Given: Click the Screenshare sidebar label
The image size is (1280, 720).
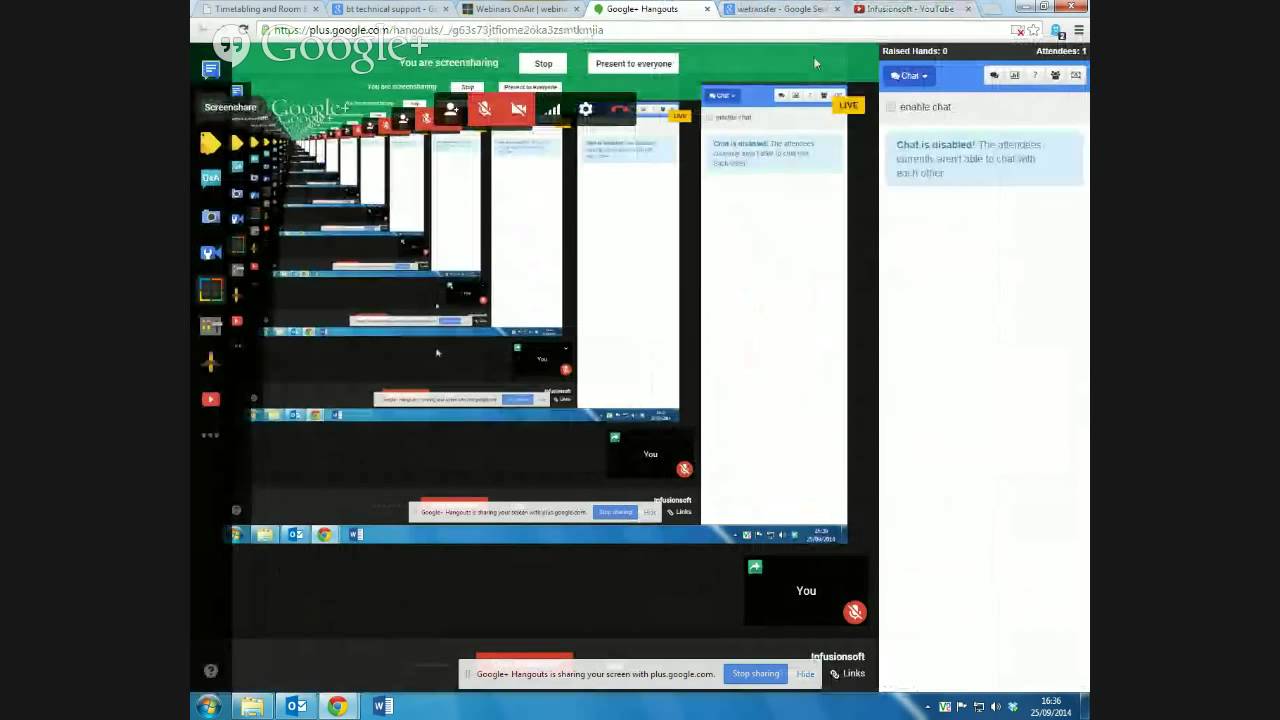Looking at the screenshot, I should pos(230,107).
